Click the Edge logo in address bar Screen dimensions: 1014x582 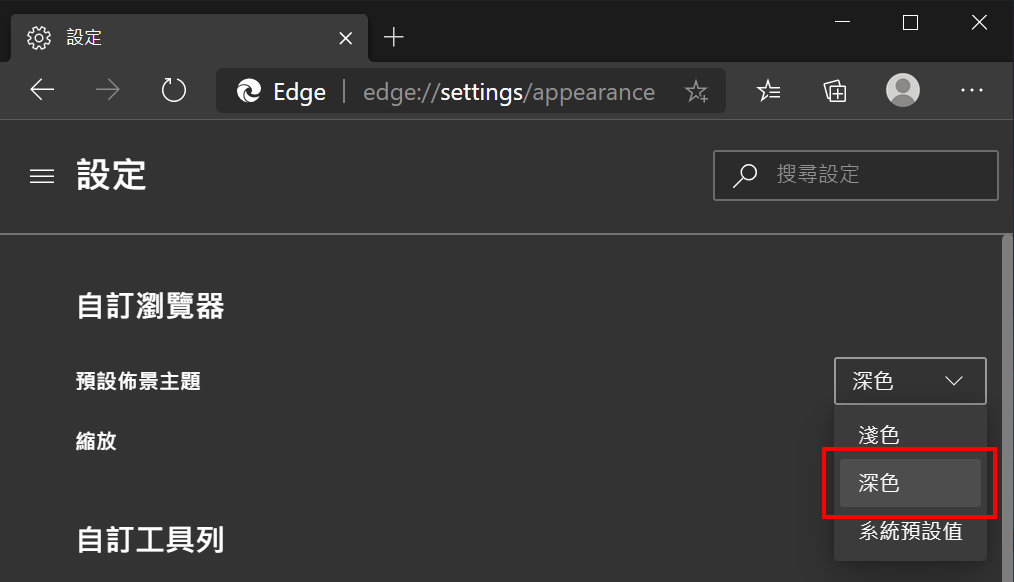point(248,91)
